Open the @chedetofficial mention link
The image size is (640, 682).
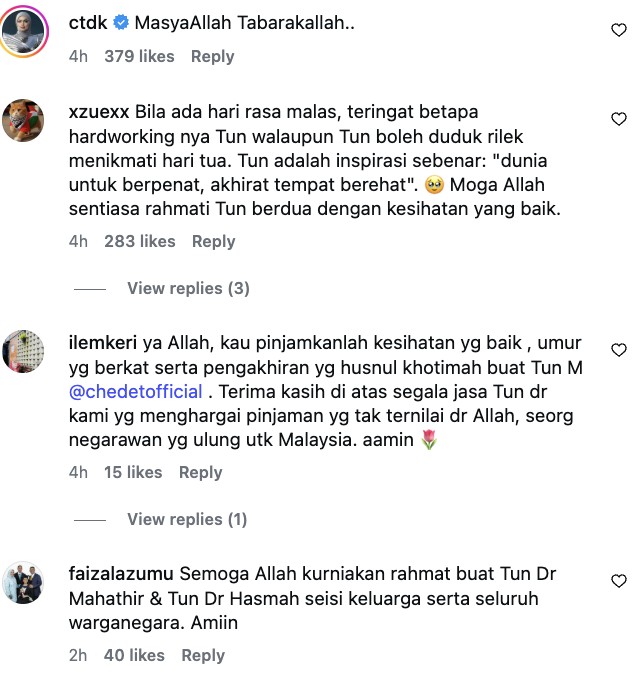(x=136, y=392)
